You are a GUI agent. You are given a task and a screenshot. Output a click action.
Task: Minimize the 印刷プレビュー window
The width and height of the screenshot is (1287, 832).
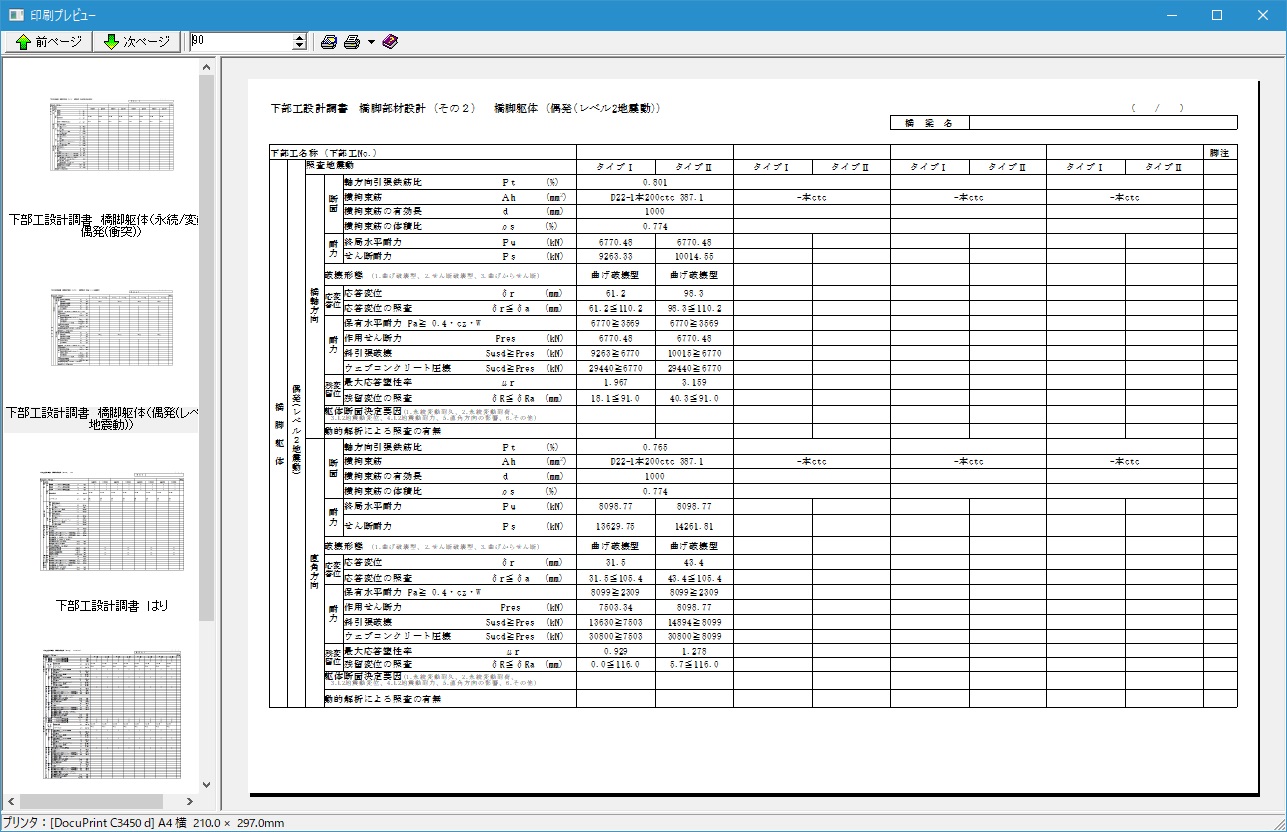click(1171, 15)
